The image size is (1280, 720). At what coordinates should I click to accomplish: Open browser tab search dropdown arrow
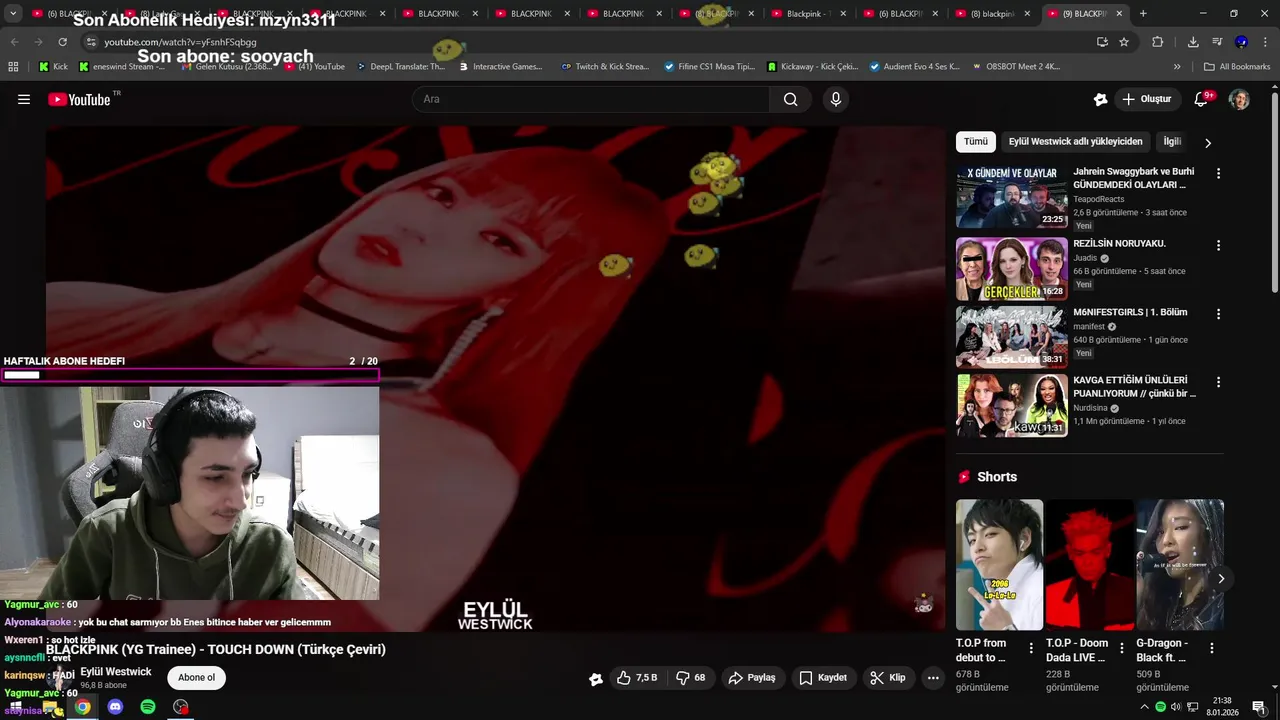point(13,14)
